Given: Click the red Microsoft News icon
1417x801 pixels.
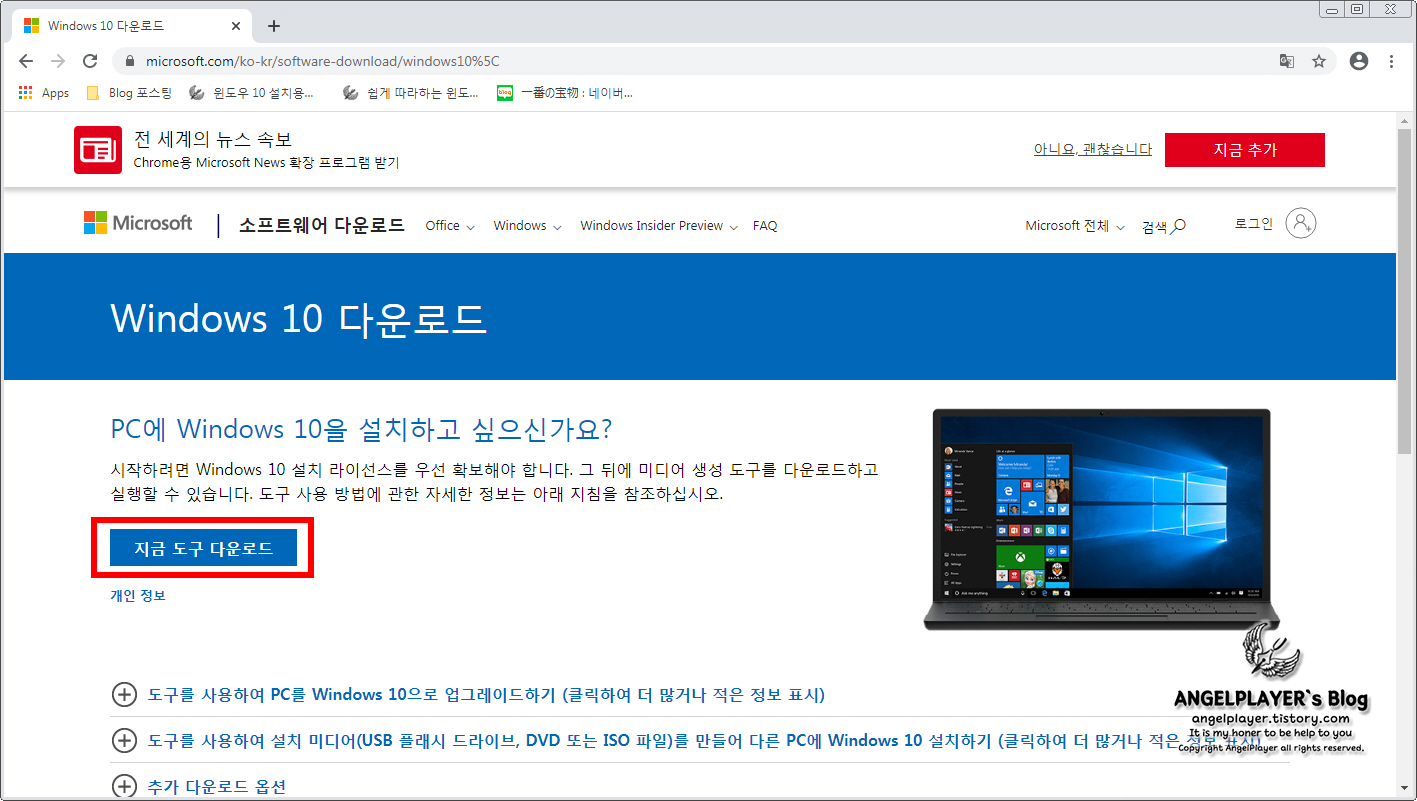Looking at the screenshot, I should tap(98, 150).
